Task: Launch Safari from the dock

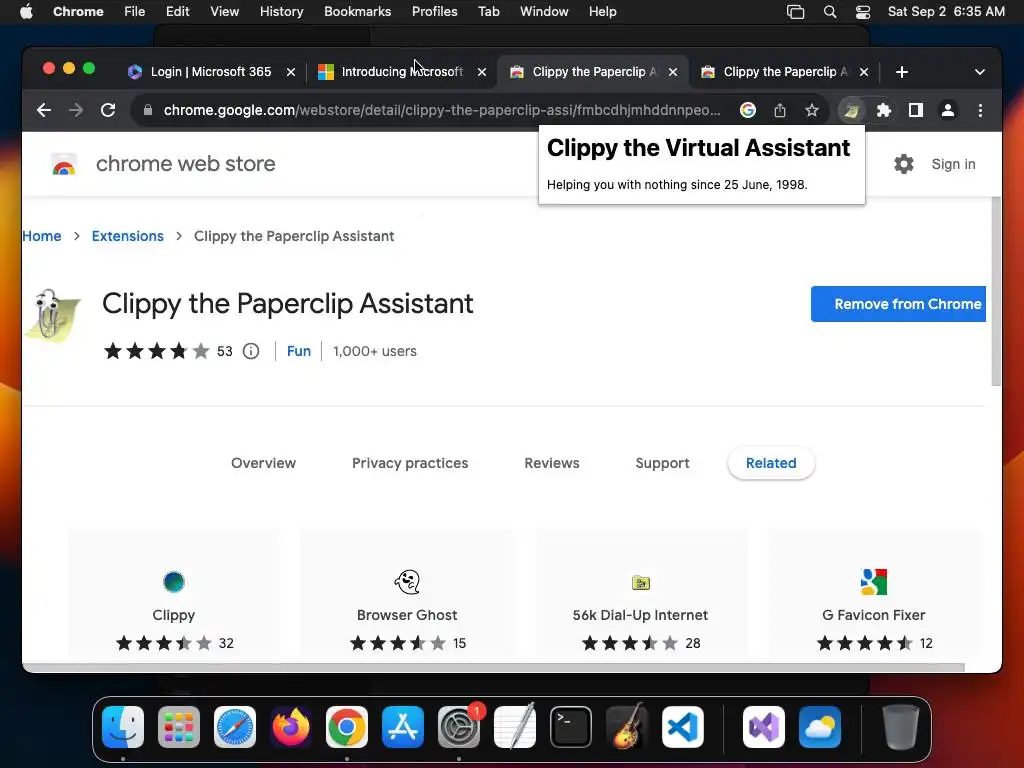Action: pyautogui.click(x=235, y=727)
